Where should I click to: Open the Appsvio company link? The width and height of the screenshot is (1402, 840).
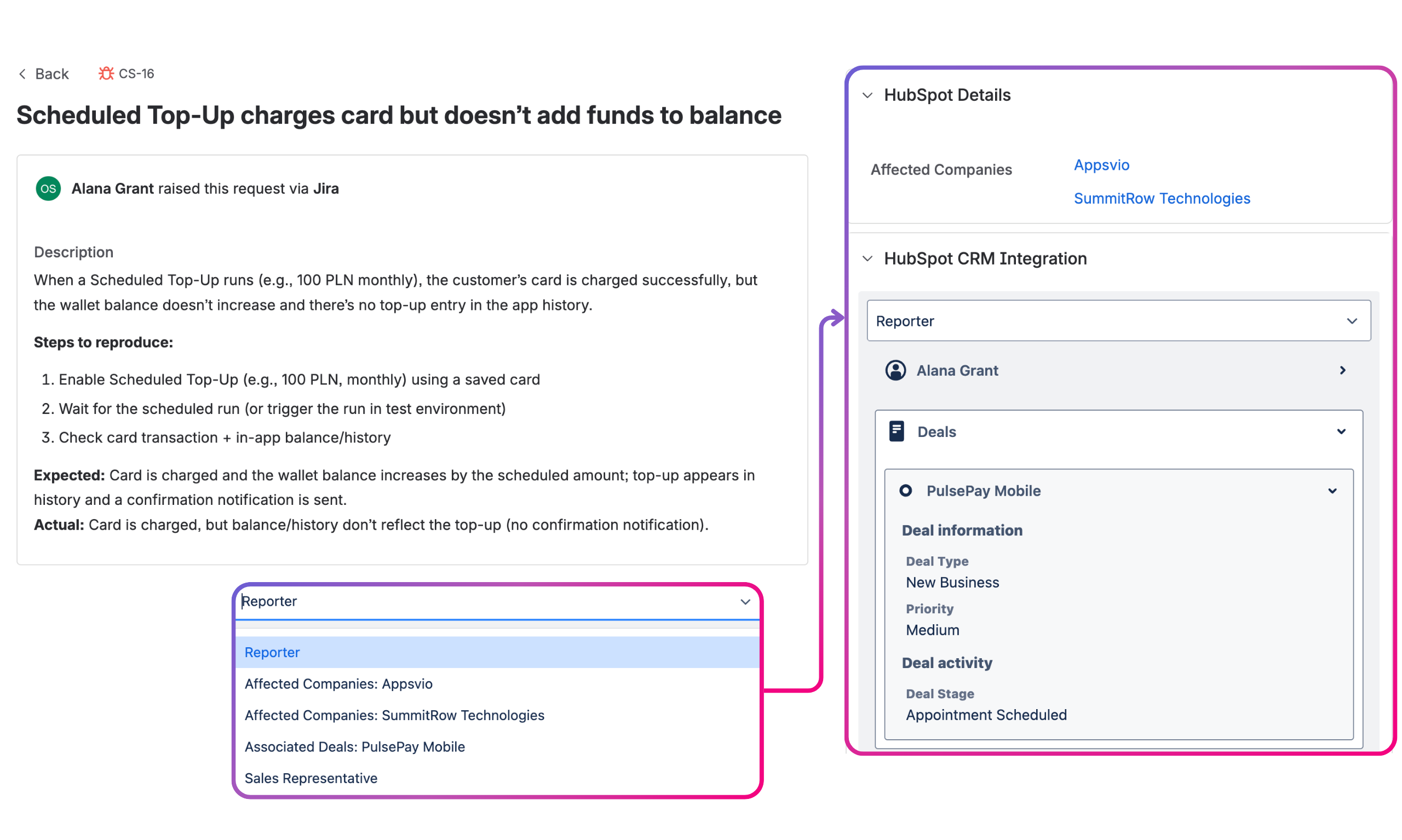pyautogui.click(x=1101, y=165)
